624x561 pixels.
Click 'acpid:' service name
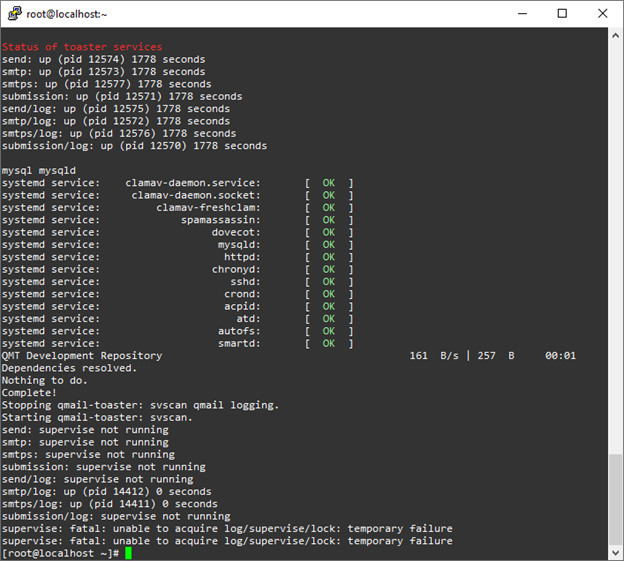point(242,306)
